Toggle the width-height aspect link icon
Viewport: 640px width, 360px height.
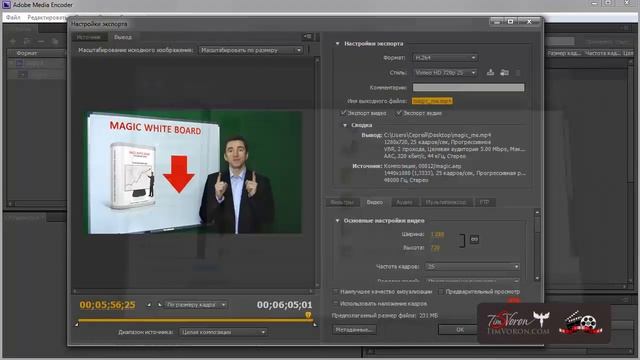coord(474,240)
